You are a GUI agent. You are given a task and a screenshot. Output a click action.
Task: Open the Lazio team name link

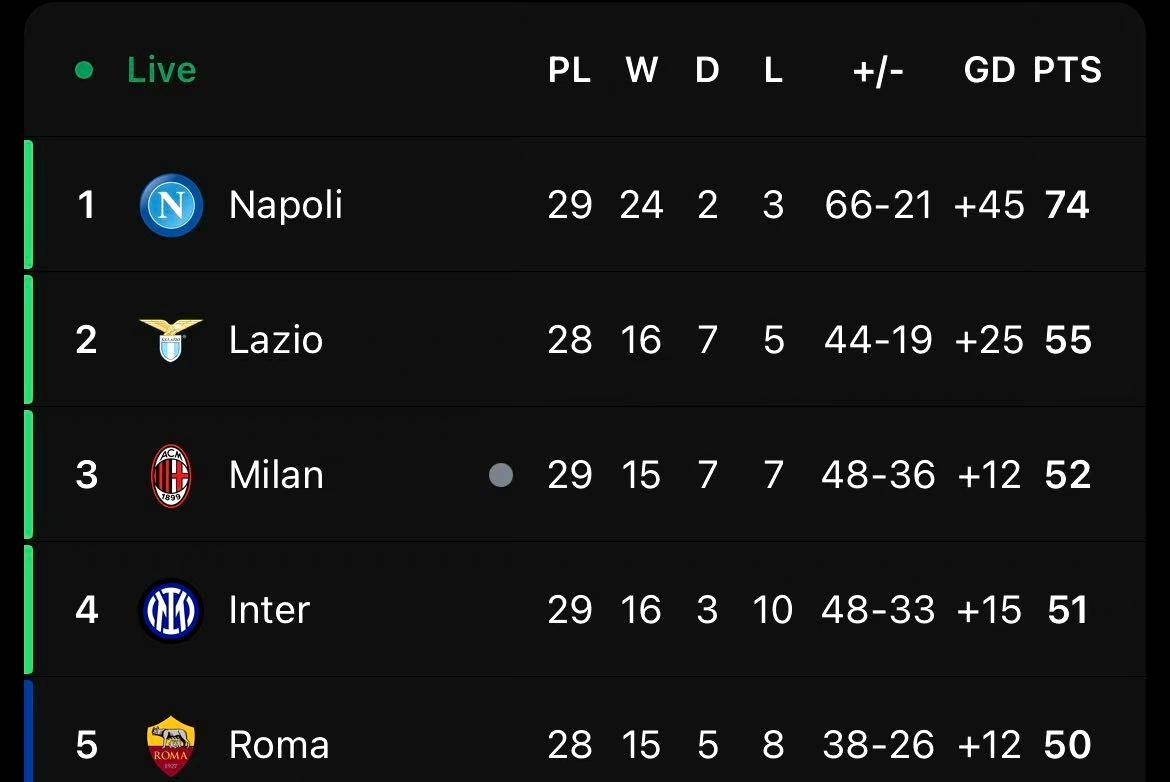pyautogui.click(x=275, y=340)
